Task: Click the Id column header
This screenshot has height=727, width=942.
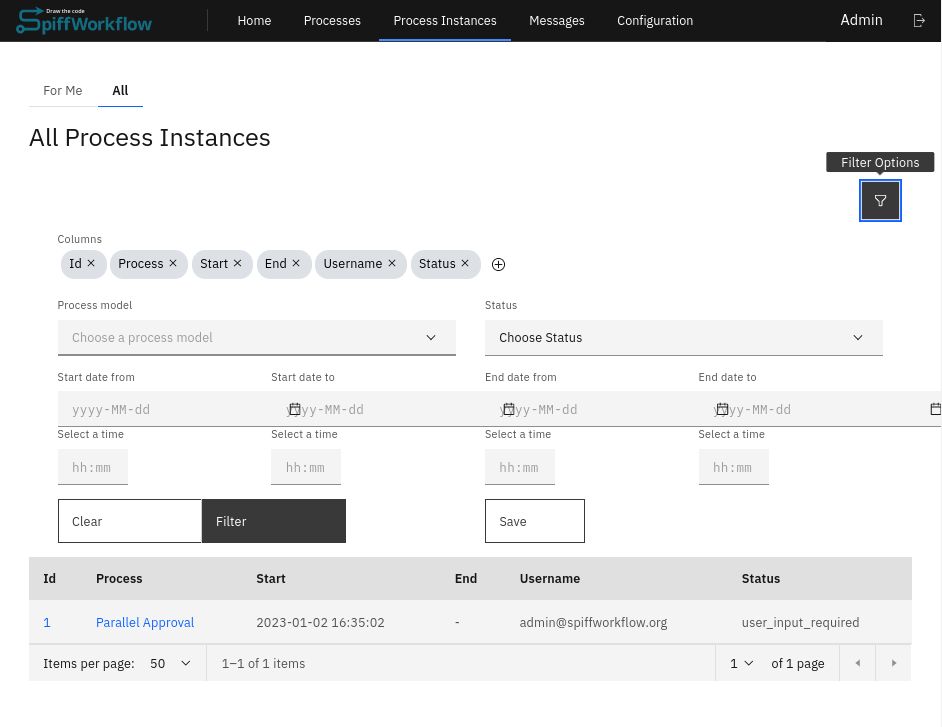Action: pyautogui.click(x=49, y=579)
